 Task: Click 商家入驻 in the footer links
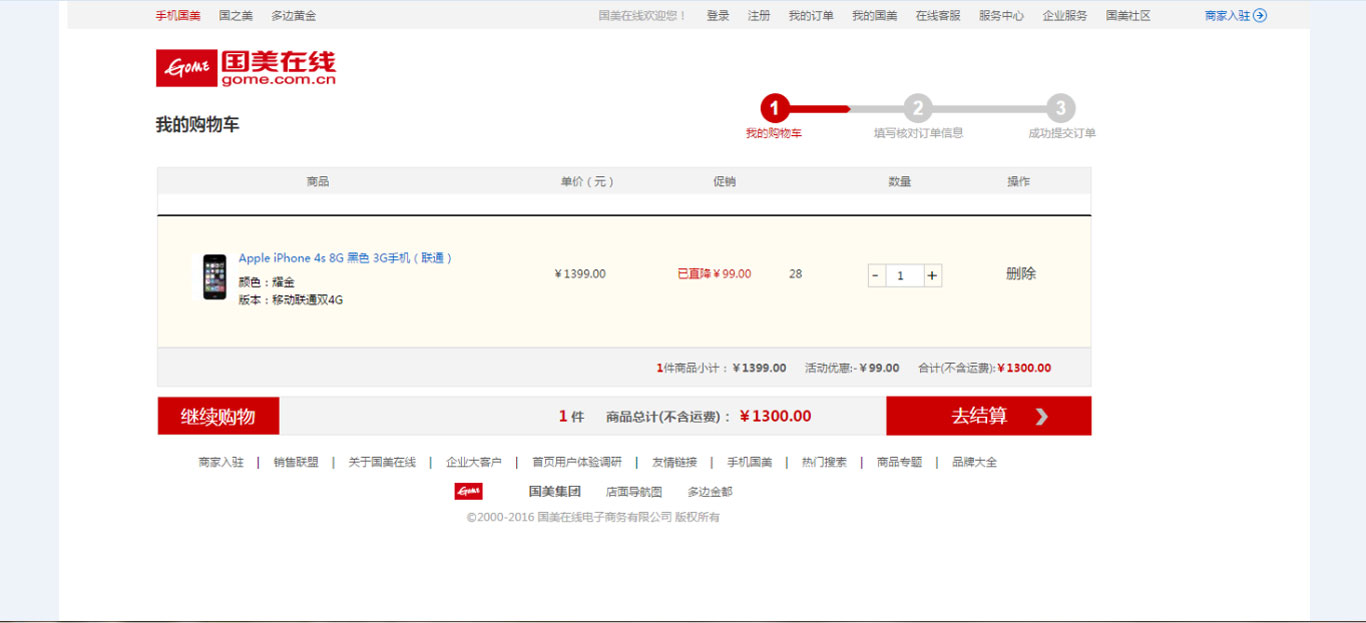pos(221,462)
